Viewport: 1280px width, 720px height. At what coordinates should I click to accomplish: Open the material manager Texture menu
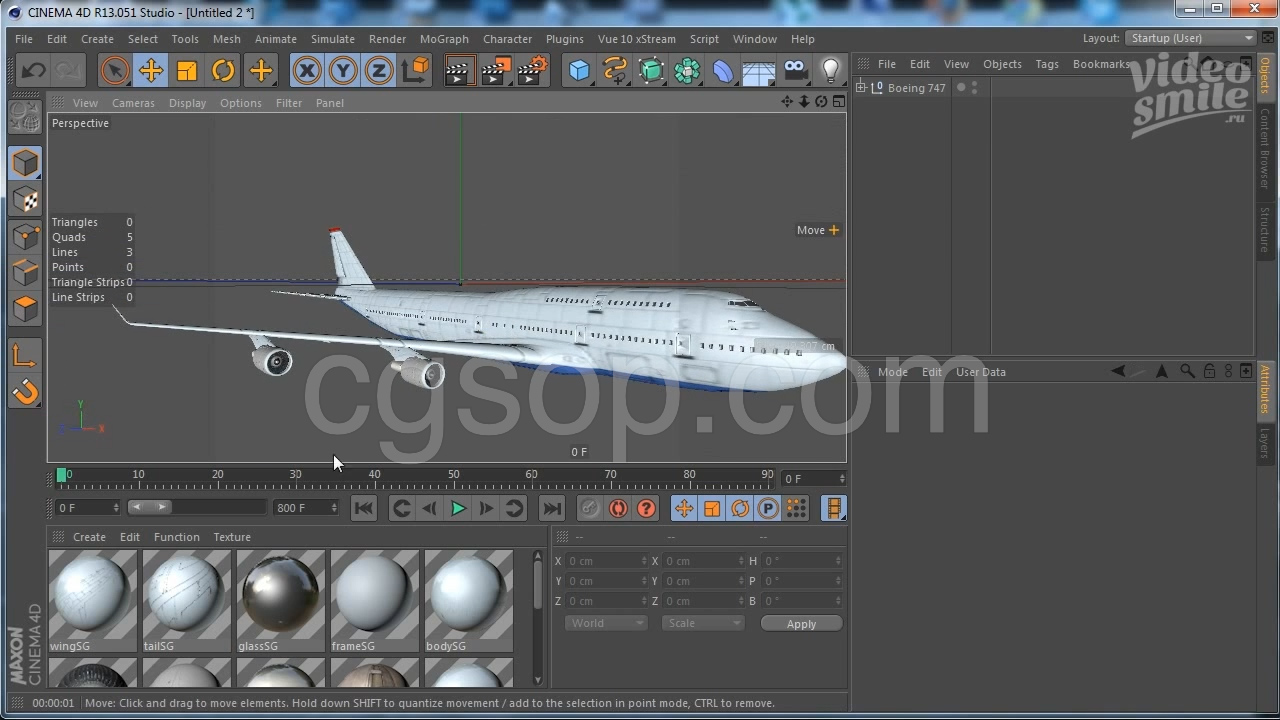[232, 537]
